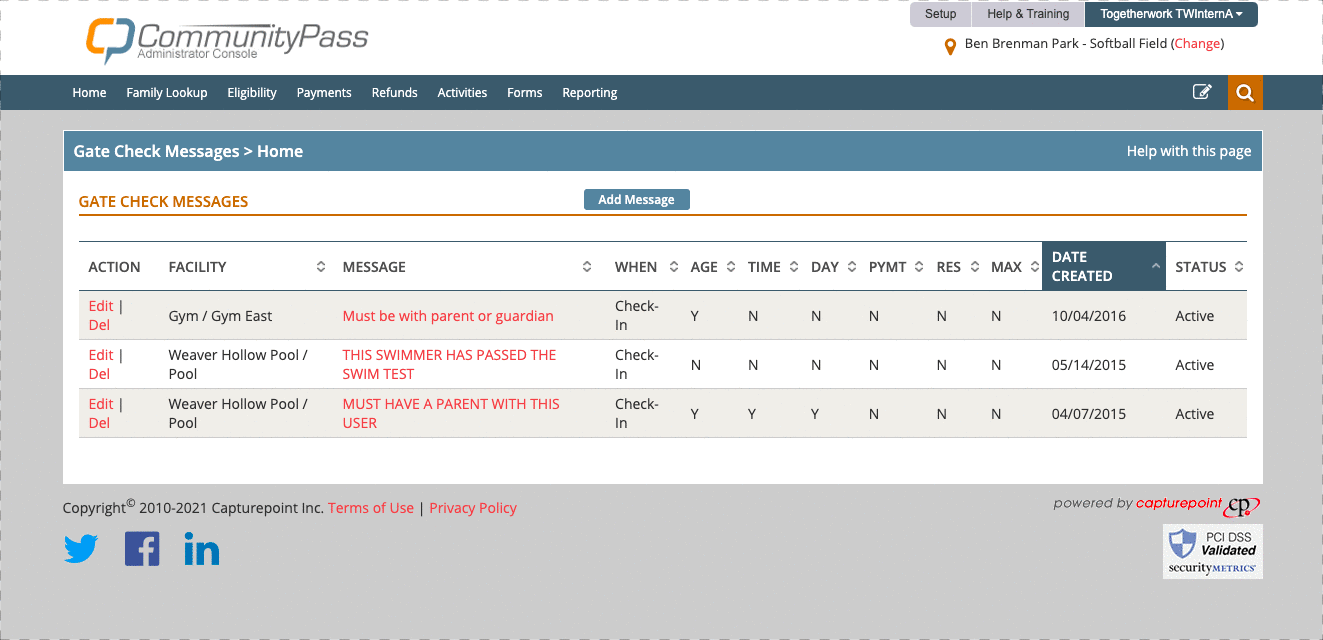Open the Activities menu
1323x640 pixels.
pos(462,92)
